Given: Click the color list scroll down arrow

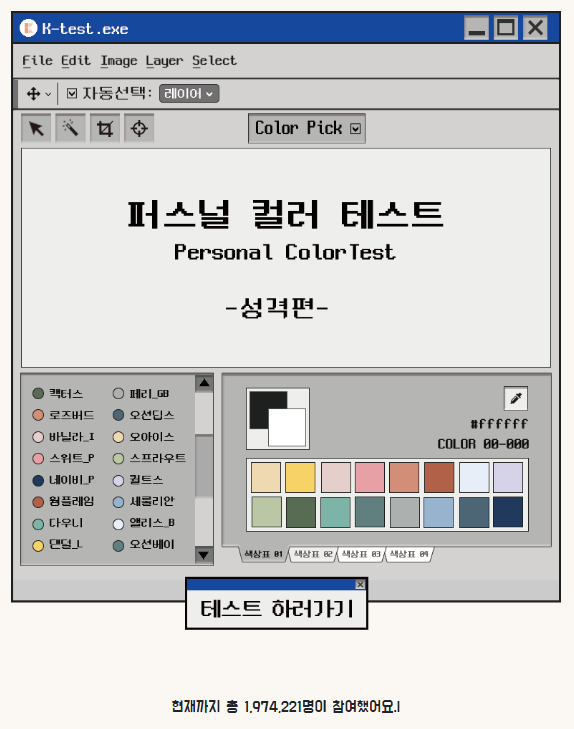Looking at the screenshot, I should tap(204, 555).
